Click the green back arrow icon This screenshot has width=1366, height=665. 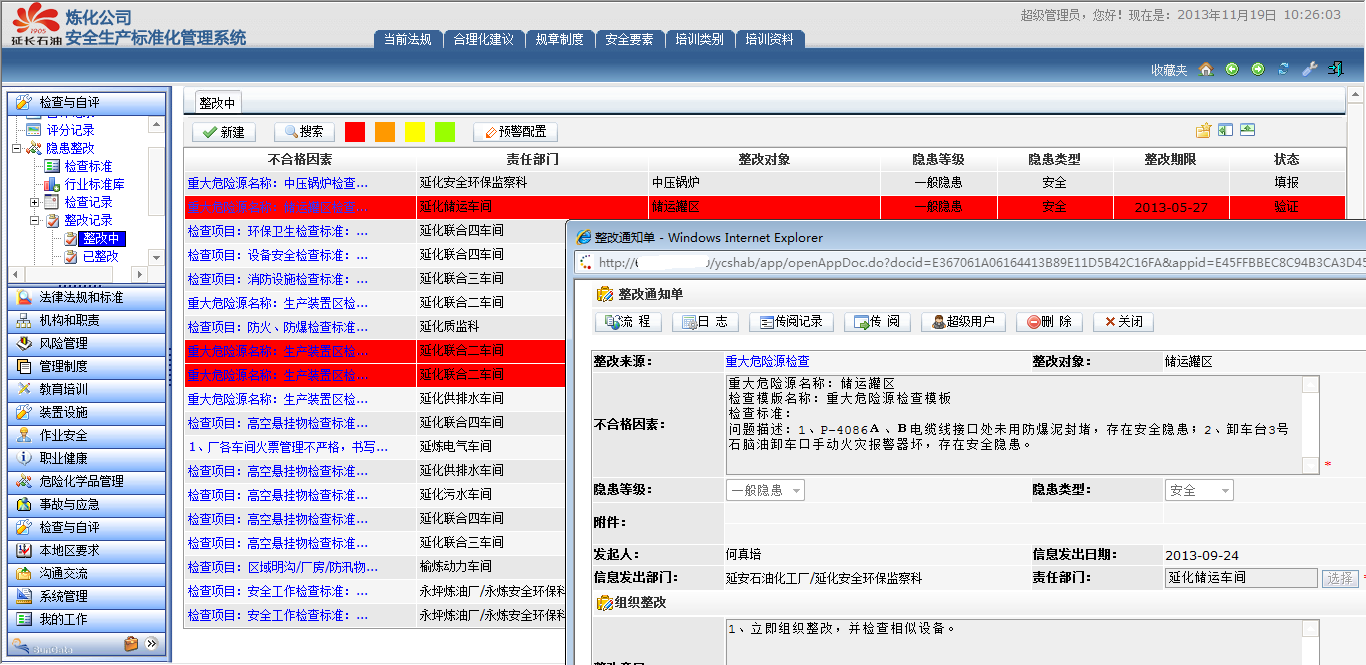(x=1231, y=69)
